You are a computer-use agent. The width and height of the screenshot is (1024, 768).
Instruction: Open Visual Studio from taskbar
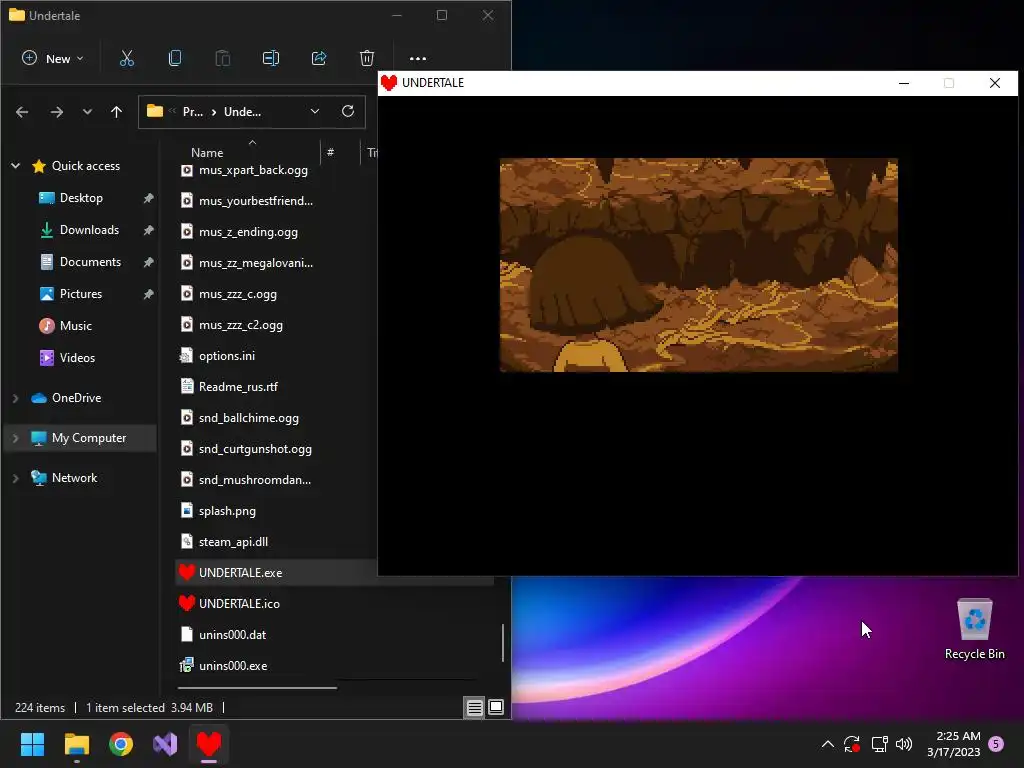165,744
